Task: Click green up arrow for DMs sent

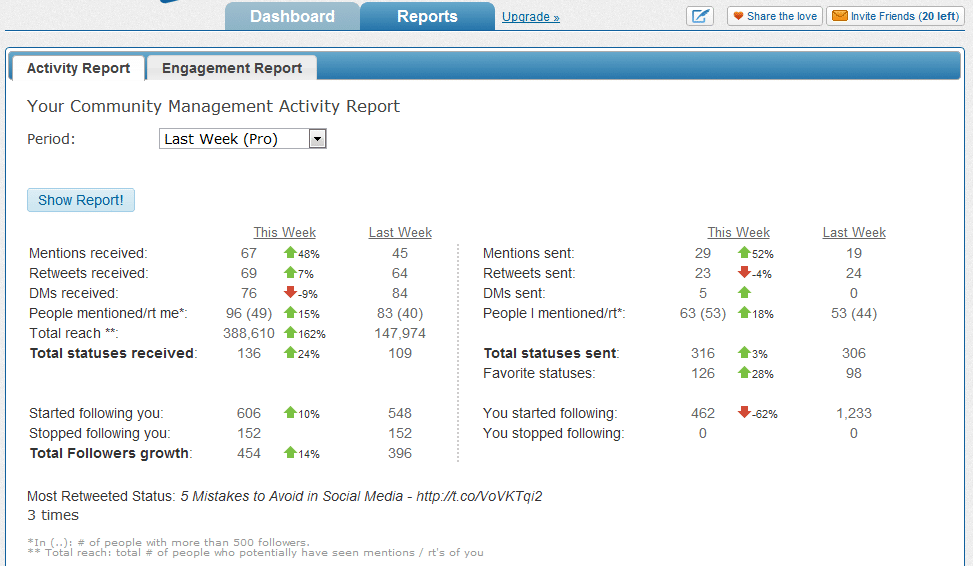Action: click(744, 292)
